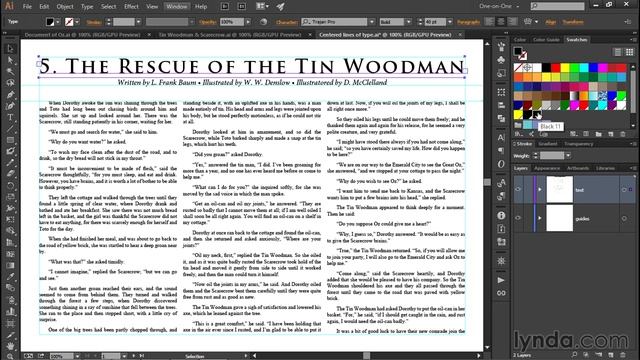Open the Info panel dock icon
Viewport: 640px width, 360px height.
pos(501,215)
